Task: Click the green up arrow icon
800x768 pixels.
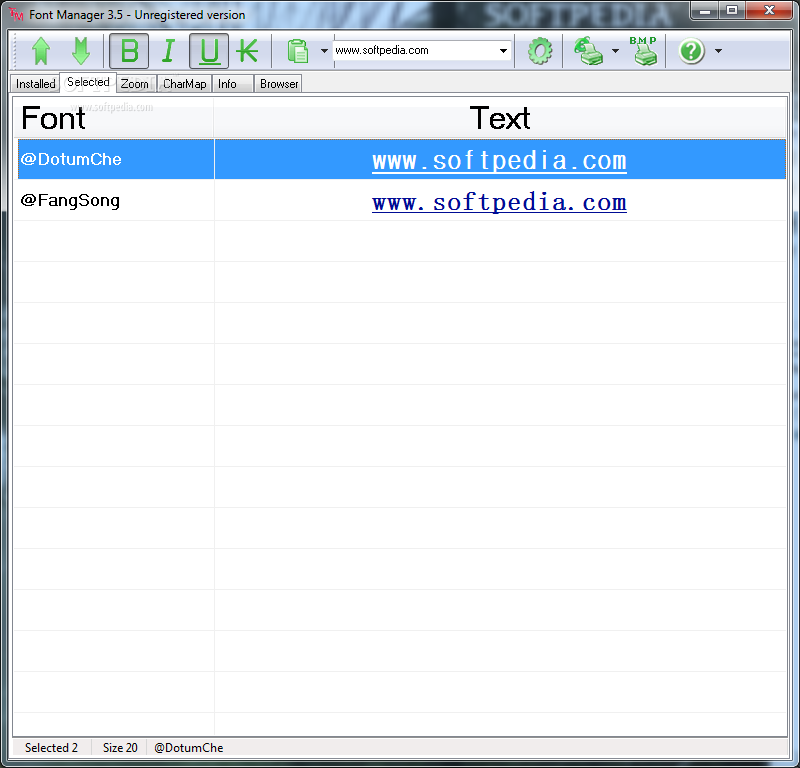Action: [41, 51]
